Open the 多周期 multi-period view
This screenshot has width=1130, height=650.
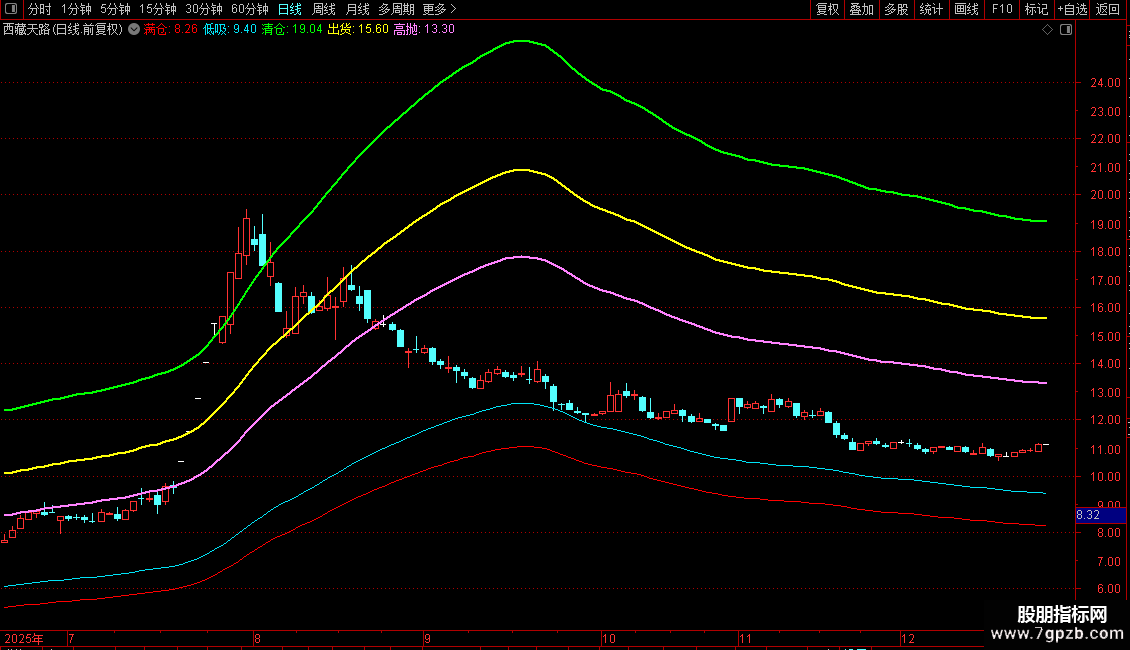[396, 9]
